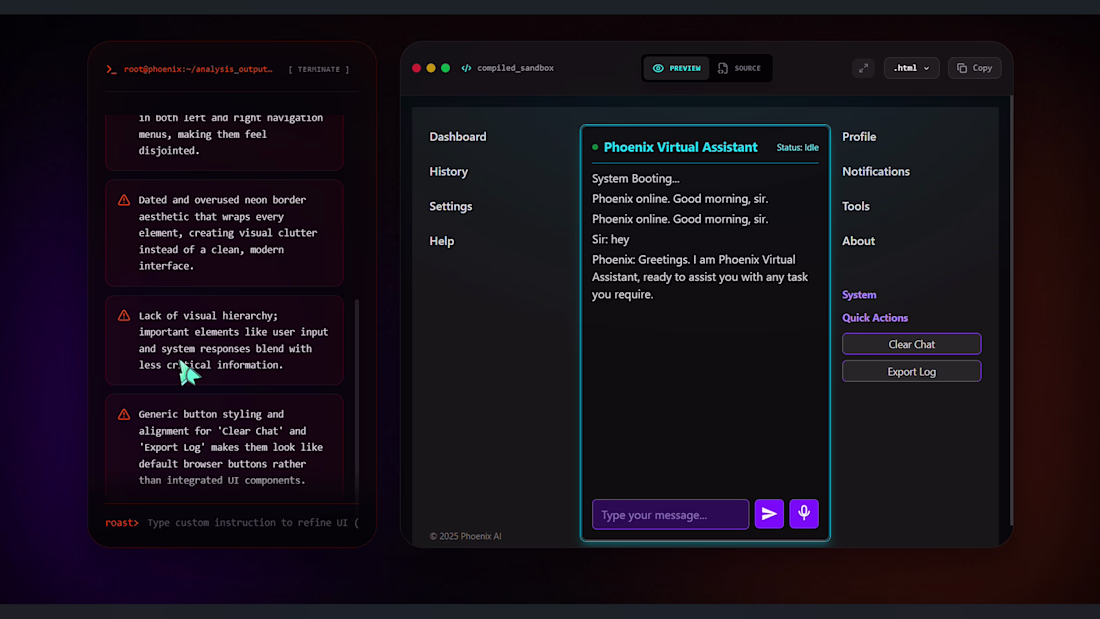Click the expand fullscreen icon in sandbox header

tap(864, 68)
